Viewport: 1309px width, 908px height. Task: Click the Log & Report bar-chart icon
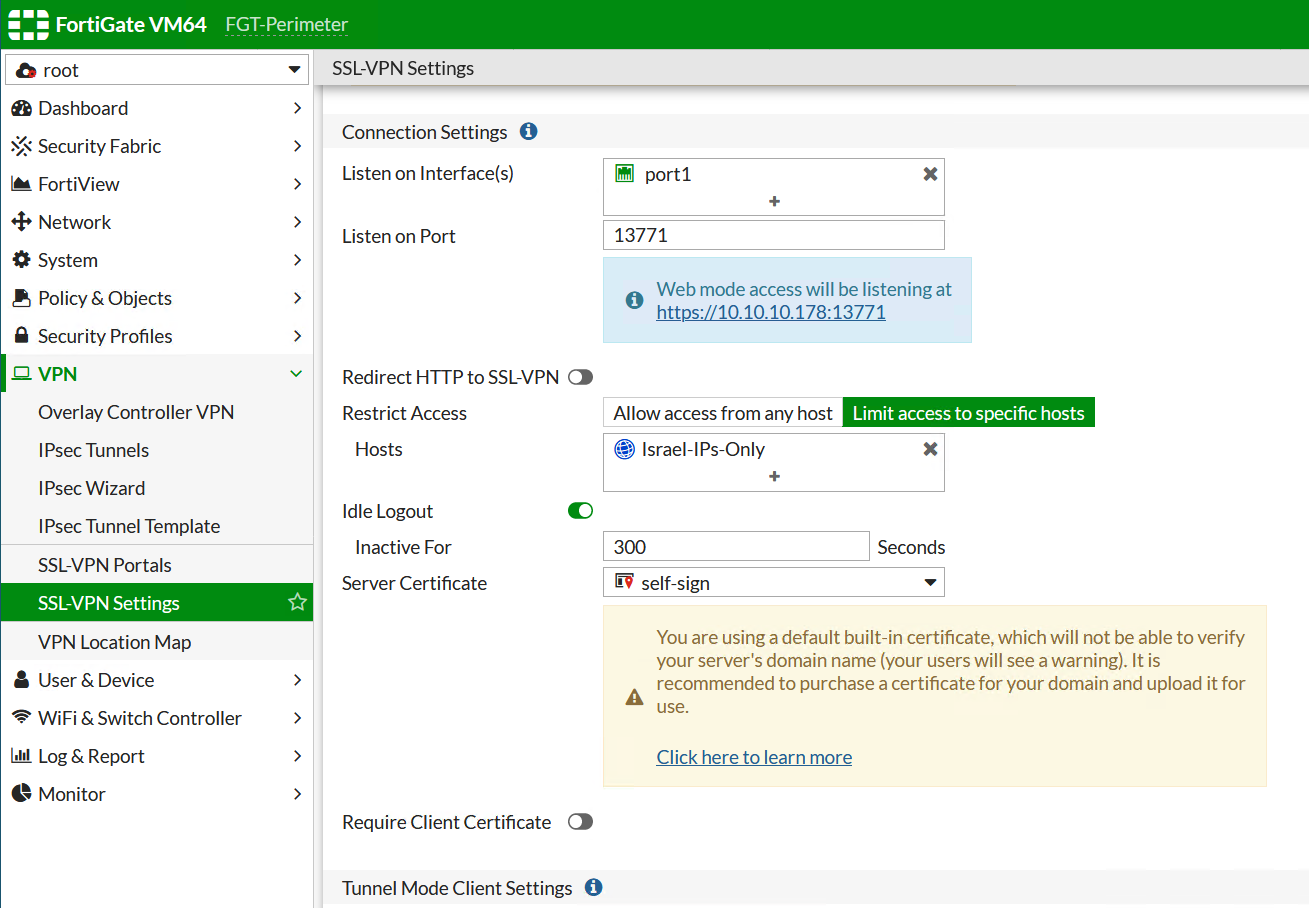pos(21,756)
